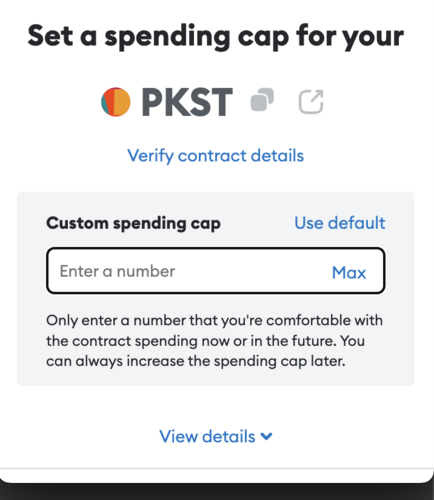Click the placeholder text Enter a number
The height and width of the screenshot is (500, 434).
click(x=117, y=271)
